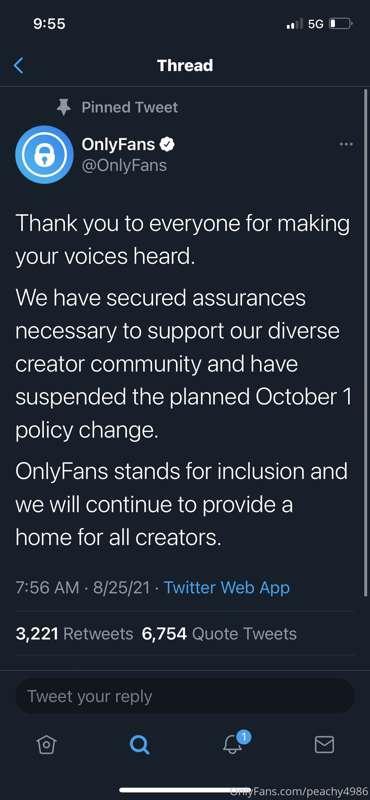View the 3,221 Retweets list
This screenshot has width=370, height=800.
pyautogui.click(x=74, y=634)
